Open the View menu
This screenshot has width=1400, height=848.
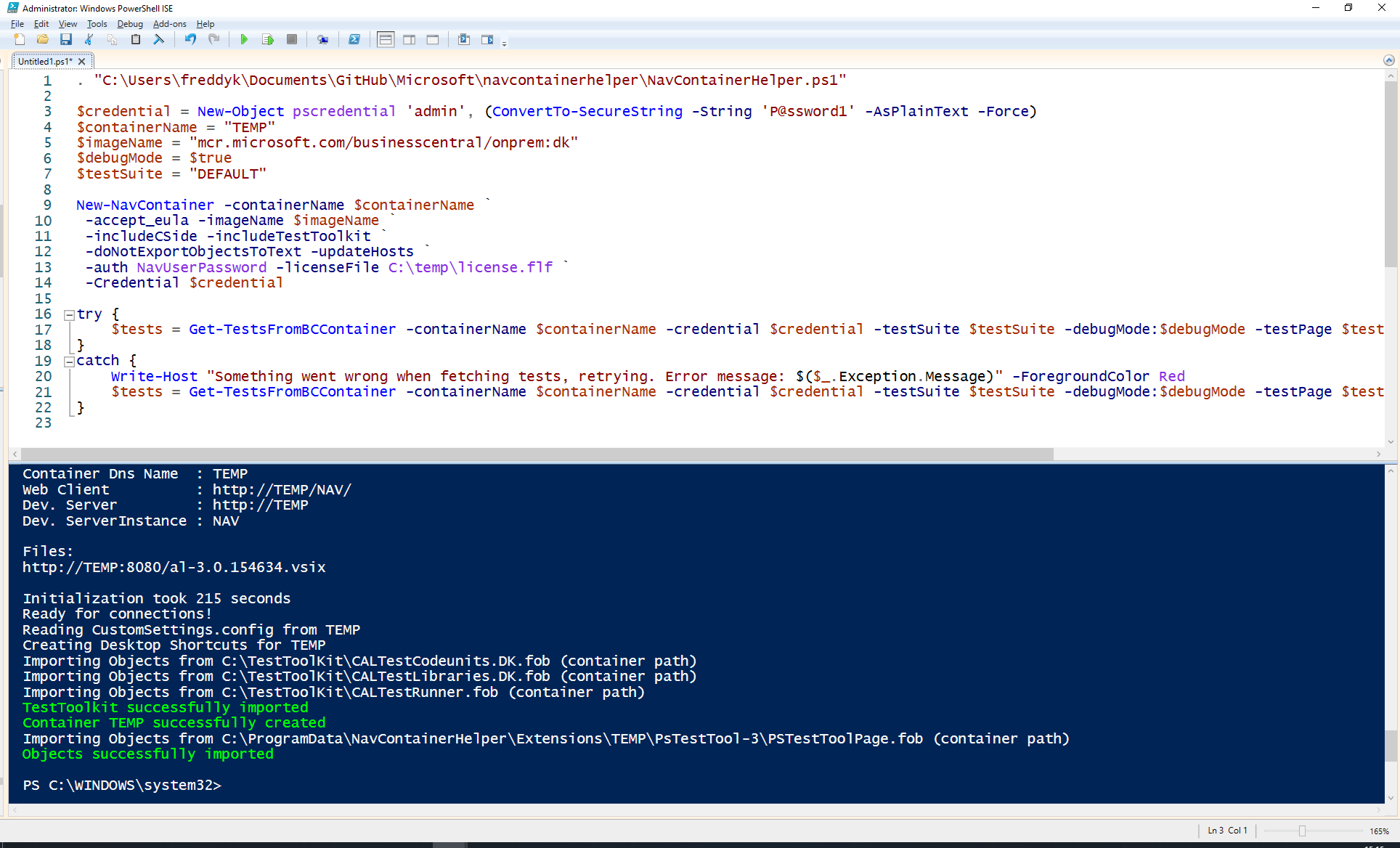68,24
